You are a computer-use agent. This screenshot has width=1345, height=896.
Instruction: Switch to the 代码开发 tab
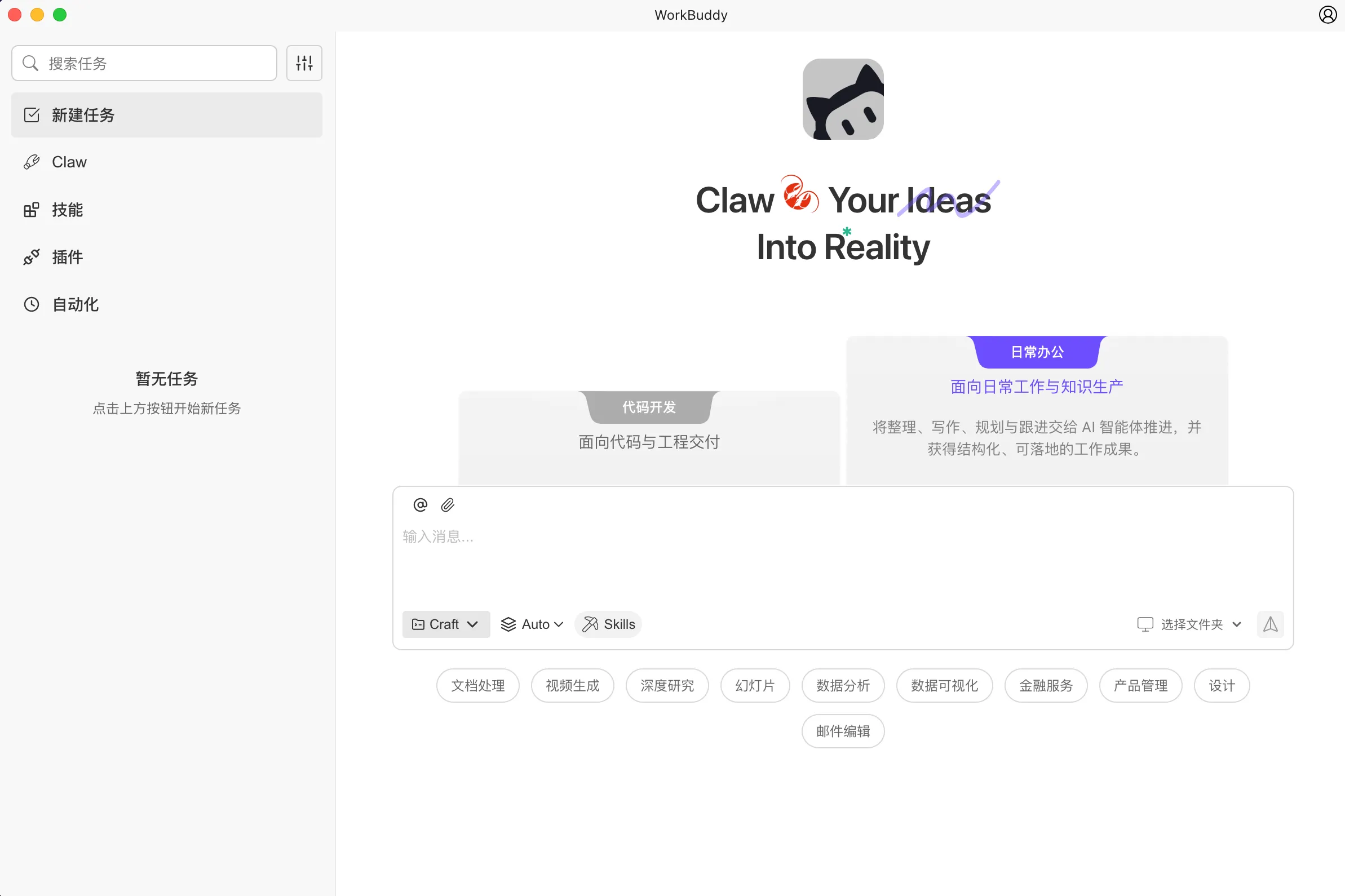649,407
